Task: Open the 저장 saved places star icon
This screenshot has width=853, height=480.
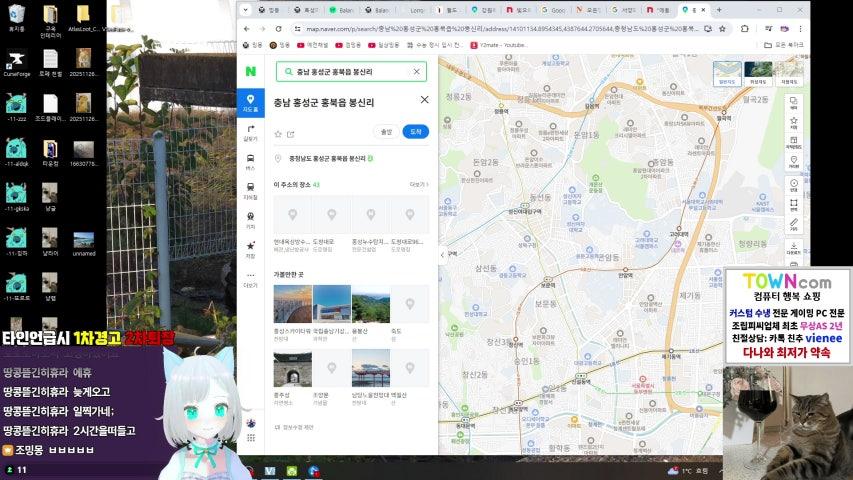Action: pyautogui.click(x=250, y=246)
